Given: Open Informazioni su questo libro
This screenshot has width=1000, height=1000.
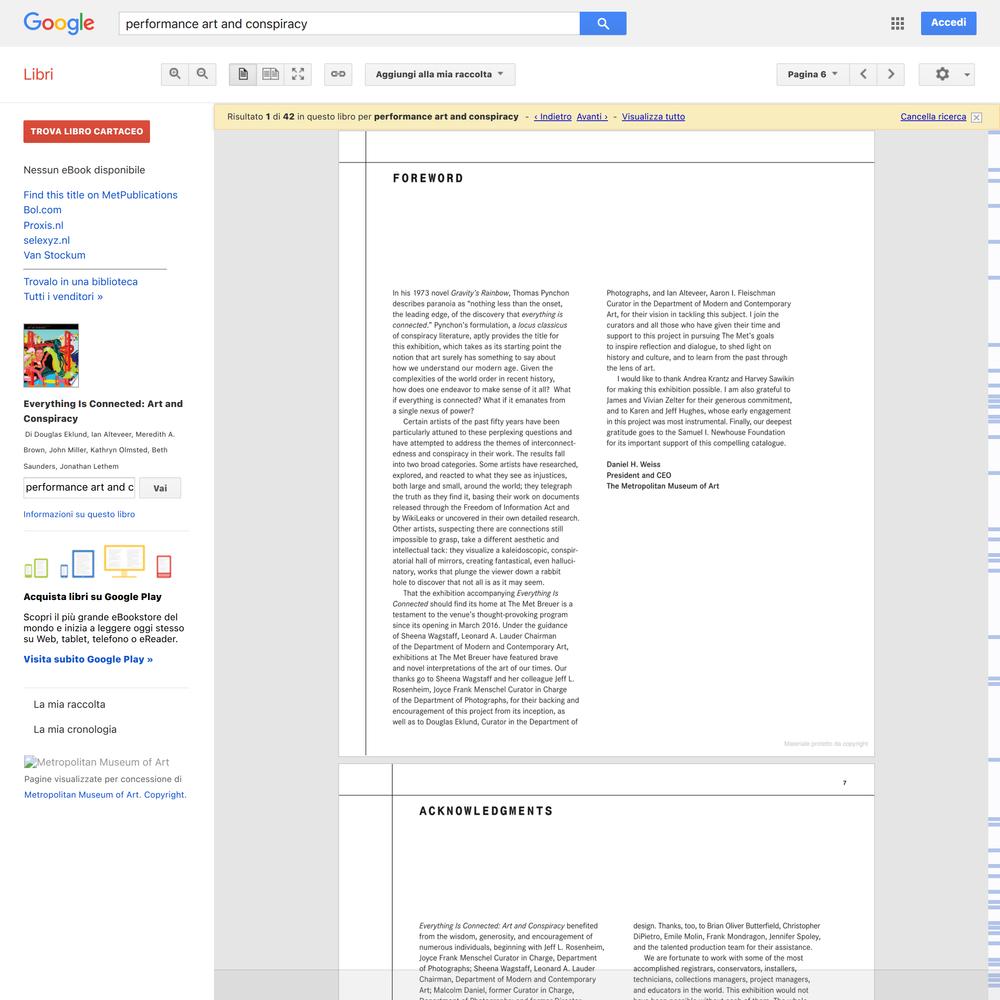Looking at the screenshot, I should click(x=79, y=514).
